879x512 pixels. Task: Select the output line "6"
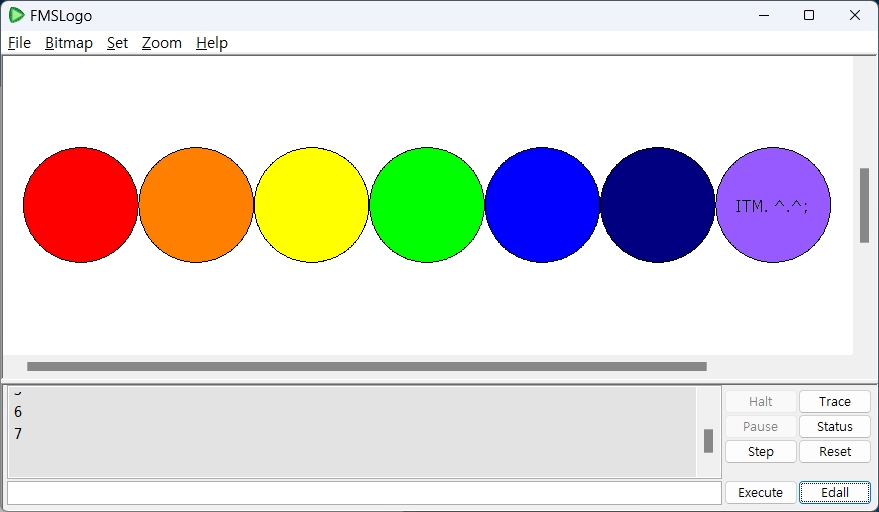pyautogui.click(x=18, y=412)
